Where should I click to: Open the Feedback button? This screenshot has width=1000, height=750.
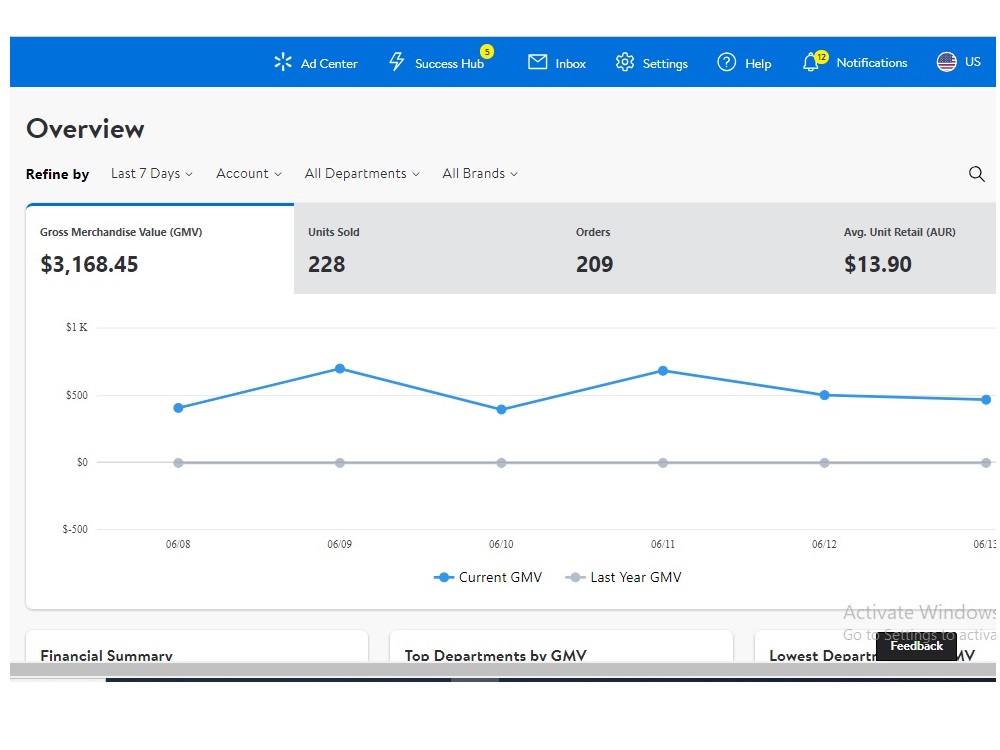(916, 646)
